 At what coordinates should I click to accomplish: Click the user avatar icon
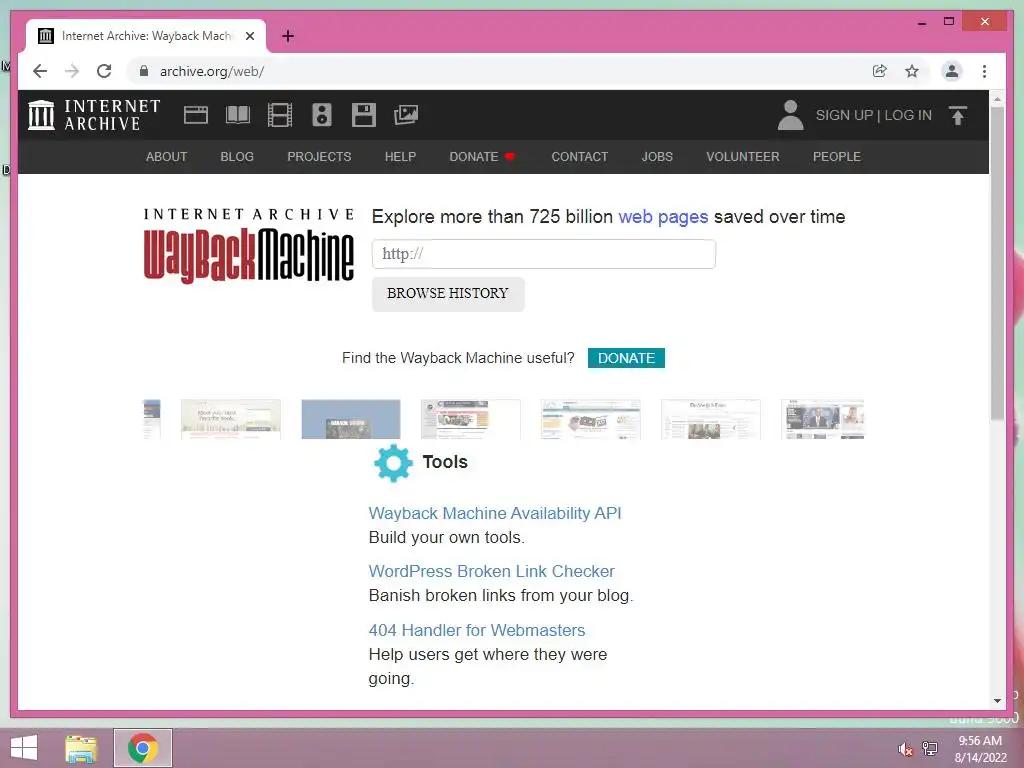click(790, 115)
